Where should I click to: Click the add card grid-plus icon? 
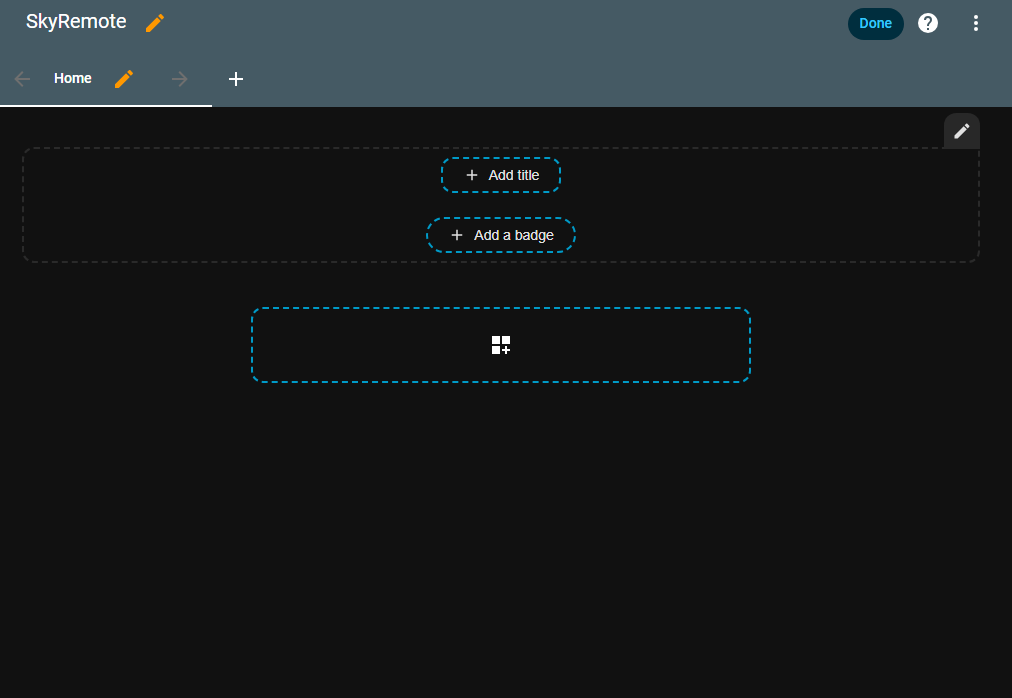tap(501, 345)
